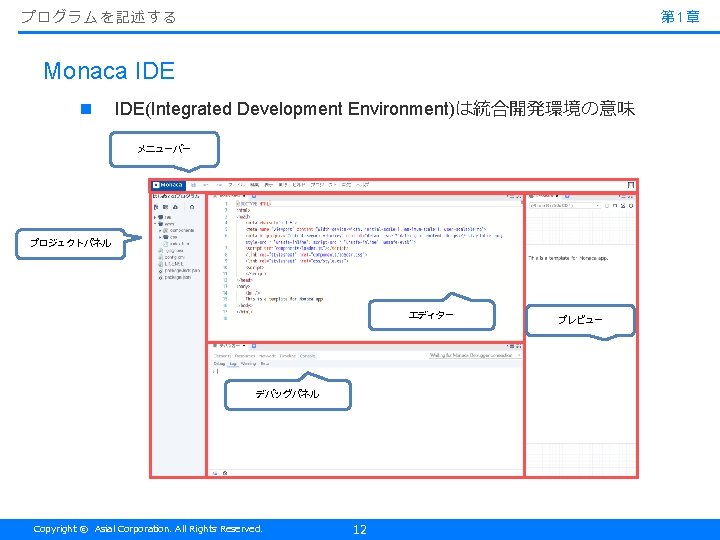Screen dimensions: 720x540
Task: Switch to the Network debugger tab
Action: (x=268, y=356)
